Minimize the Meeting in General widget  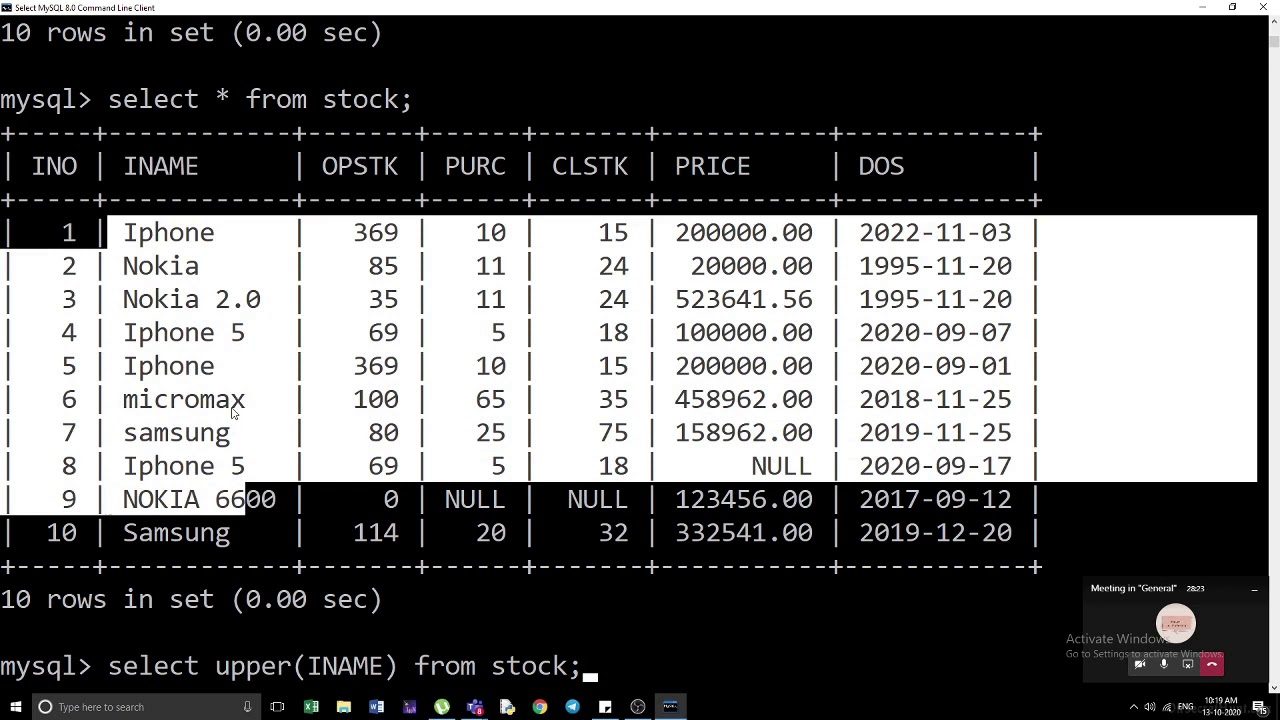(x=1255, y=590)
